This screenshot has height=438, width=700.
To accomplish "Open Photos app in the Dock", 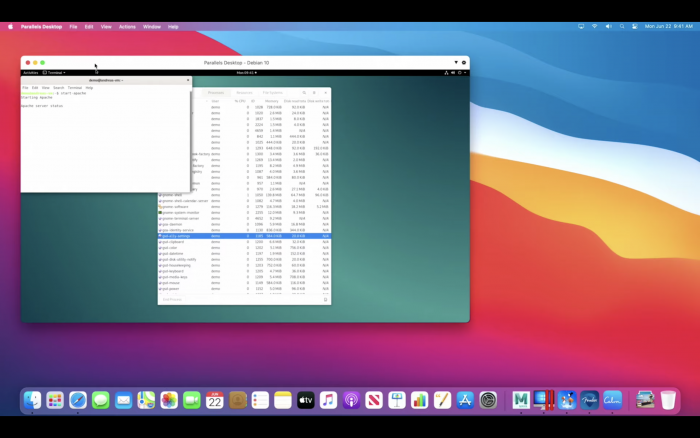I will 169,400.
